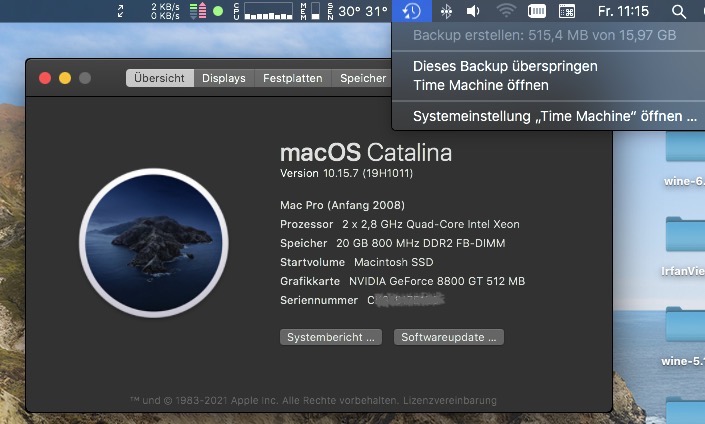Click the diagonal arrows icon in menu bar
705x424 pixels.
point(120,11)
